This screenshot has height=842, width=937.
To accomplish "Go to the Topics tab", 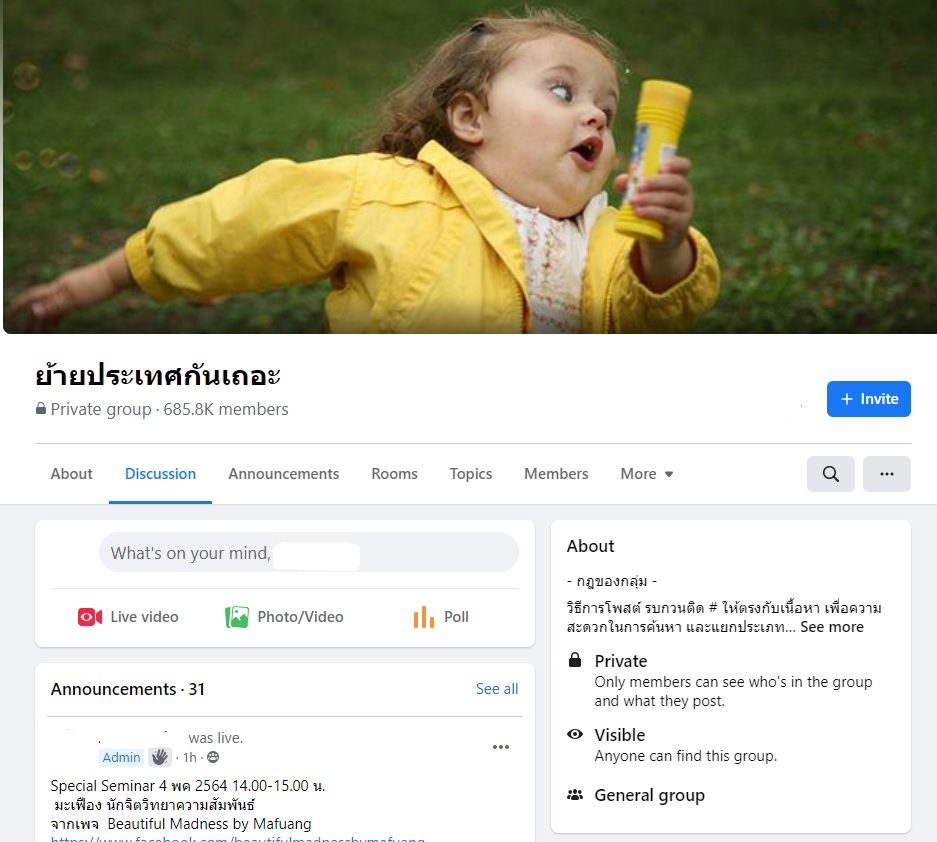I will [x=471, y=474].
